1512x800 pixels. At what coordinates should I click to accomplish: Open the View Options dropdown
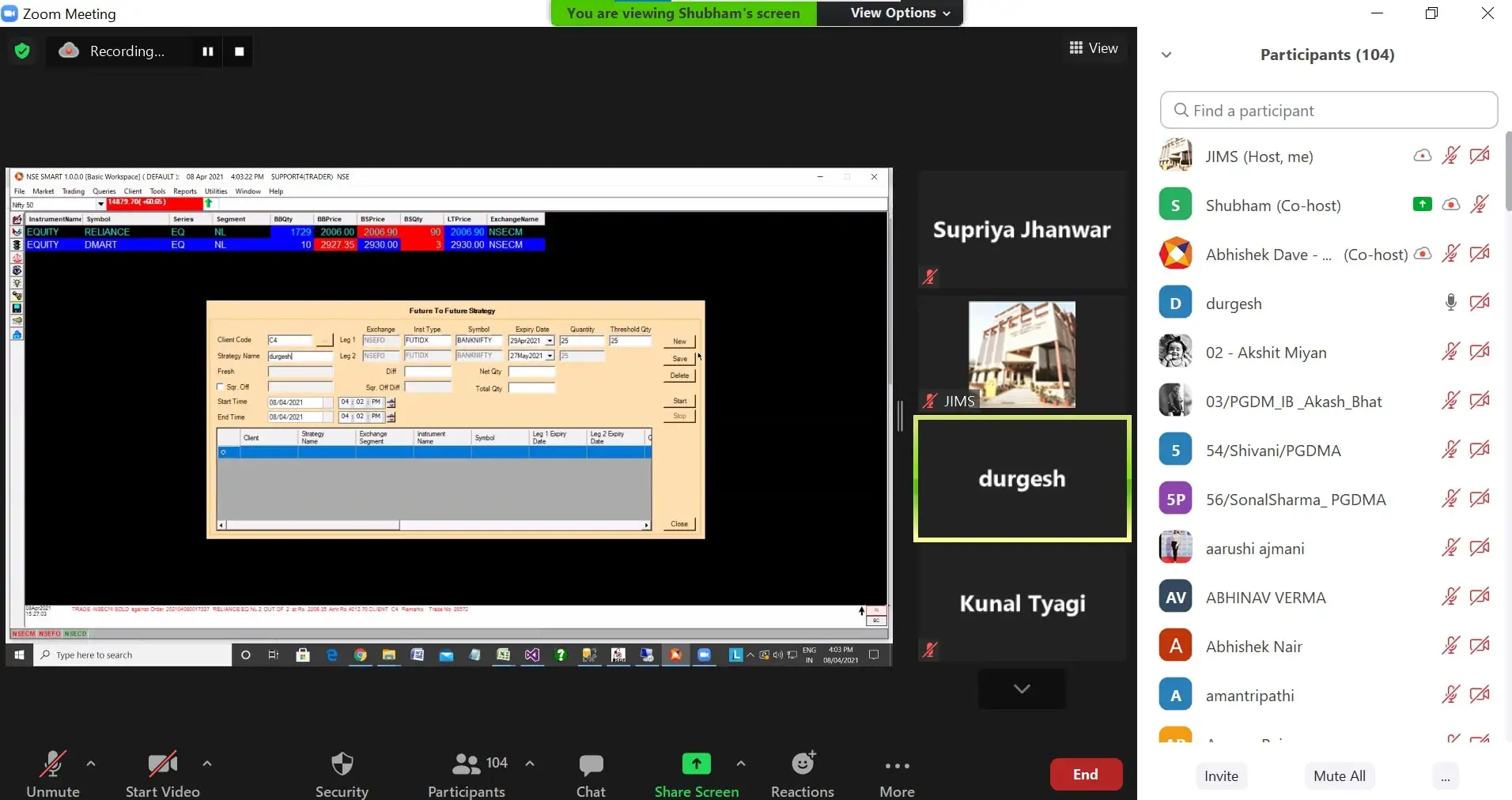[x=899, y=13]
